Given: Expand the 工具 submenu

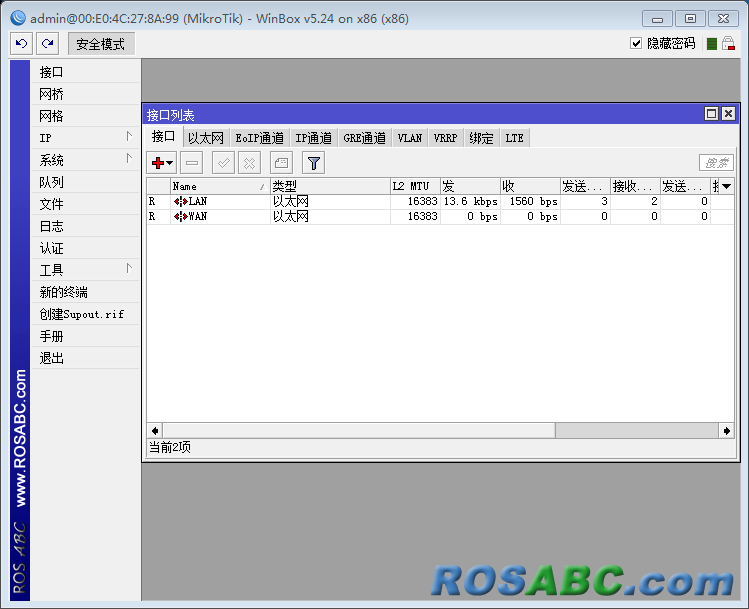Looking at the screenshot, I should (x=86, y=270).
